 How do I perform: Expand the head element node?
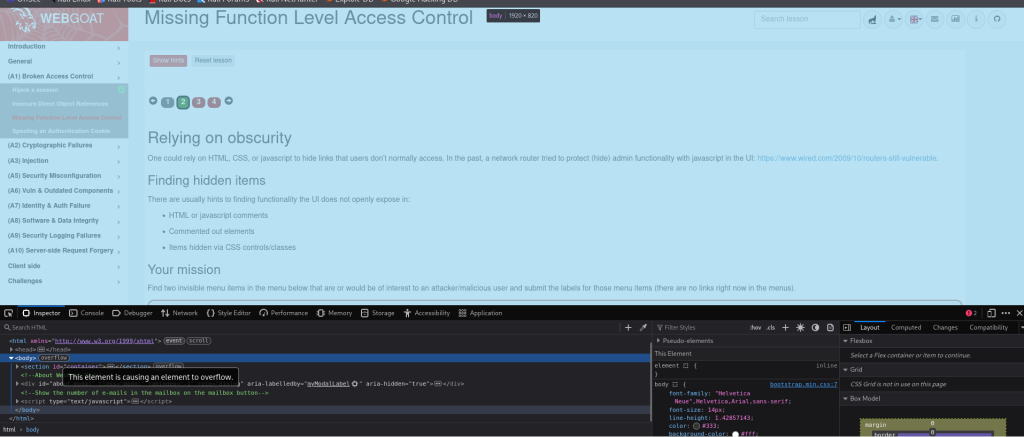tap(12, 349)
